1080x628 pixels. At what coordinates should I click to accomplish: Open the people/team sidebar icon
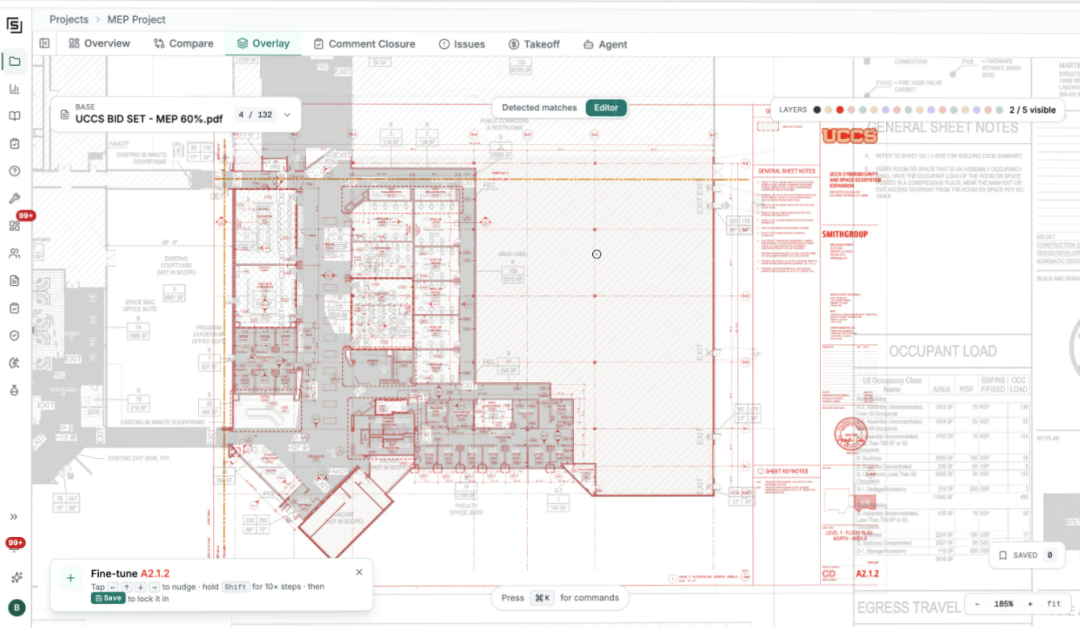pyautogui.click(x=14, y=253)
